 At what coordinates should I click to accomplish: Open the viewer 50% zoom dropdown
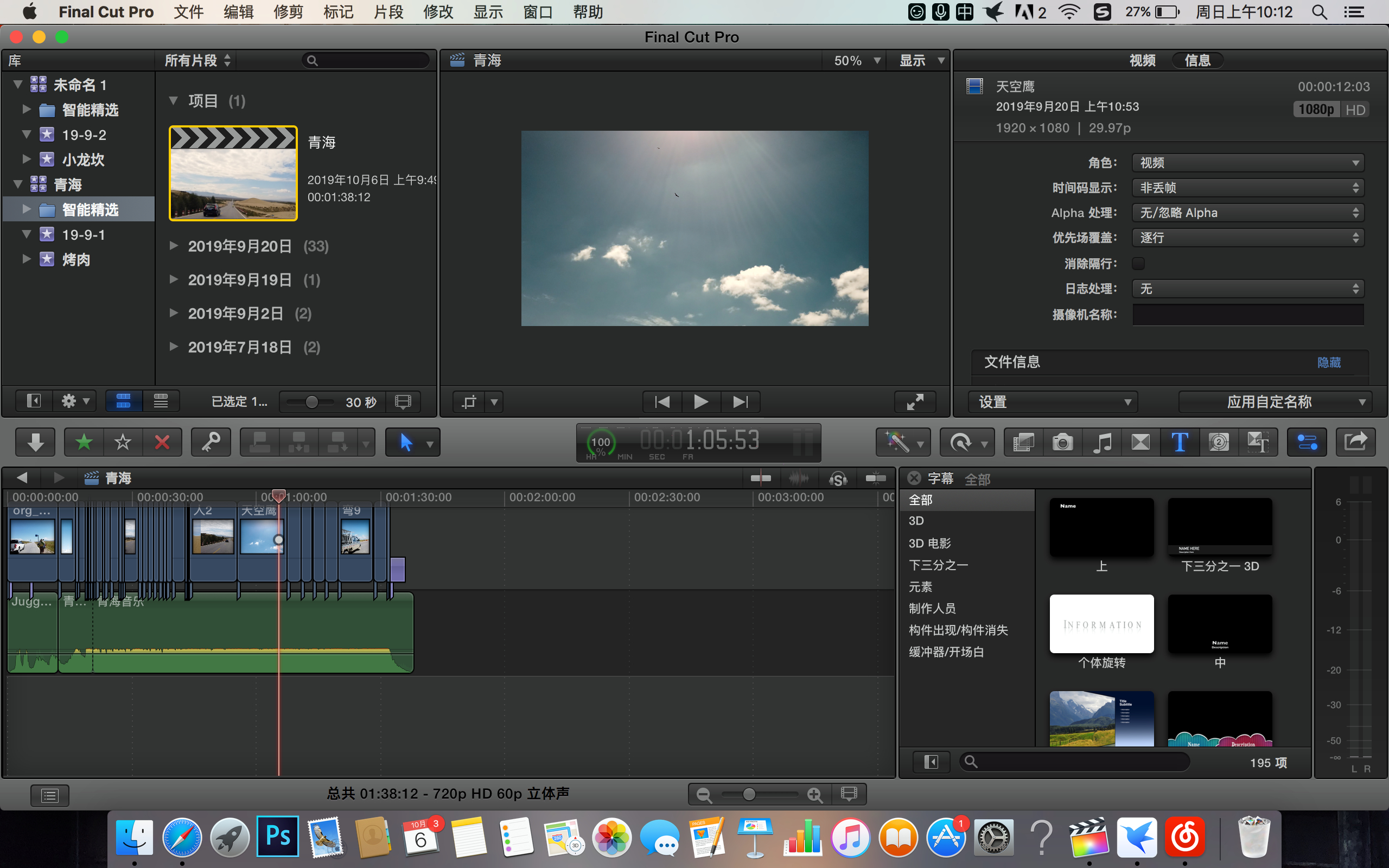[856, 61]
